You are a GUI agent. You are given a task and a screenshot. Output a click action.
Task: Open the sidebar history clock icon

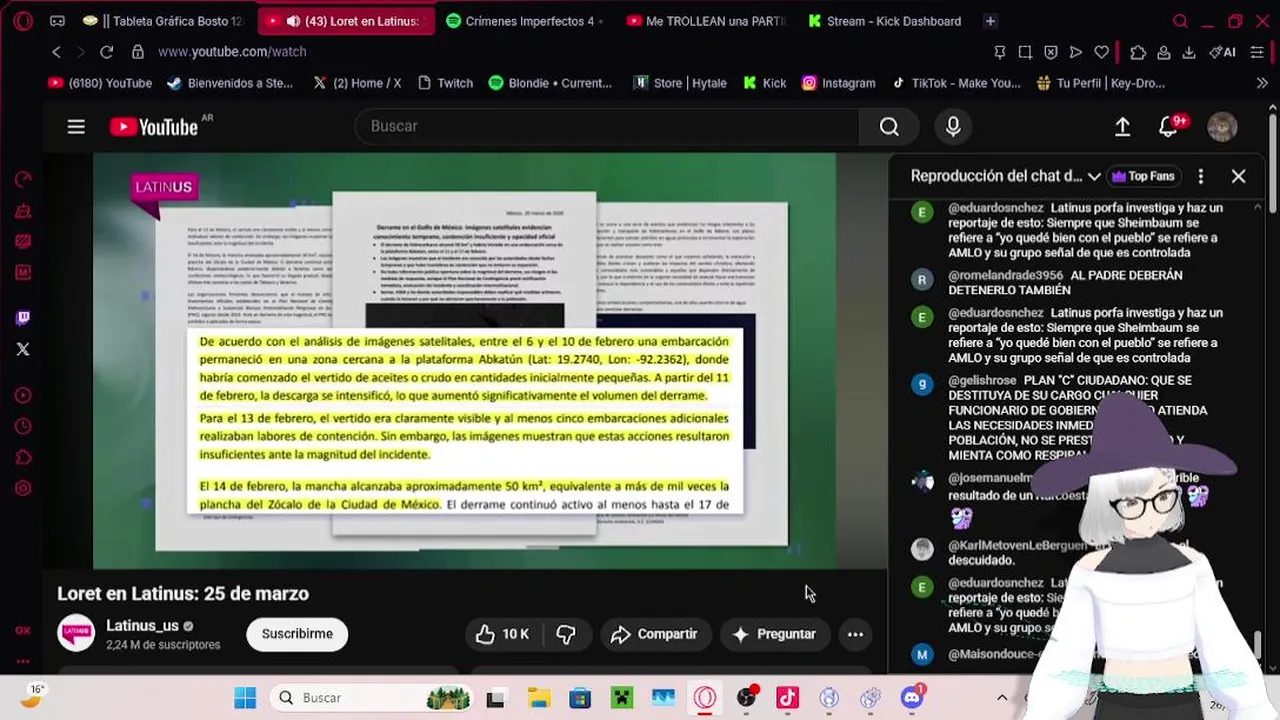click(23, 426)
